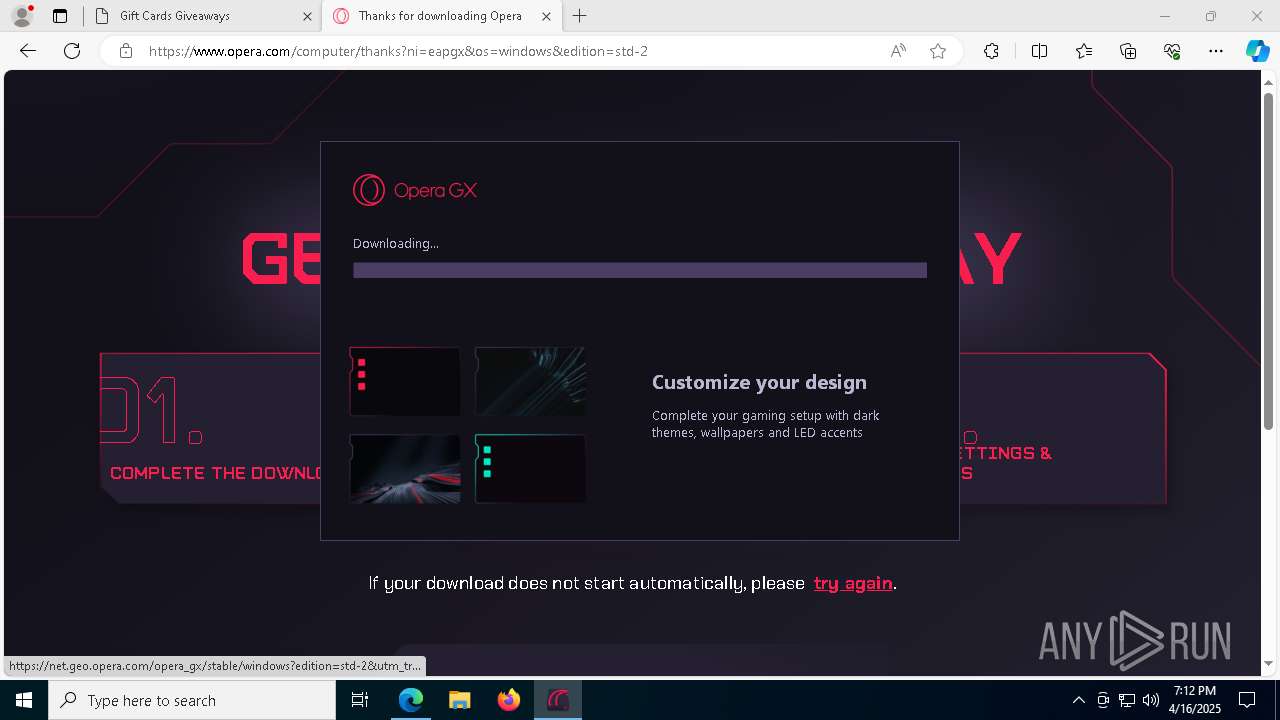
Task: Open Task View on the taskbar
Action: [x=360, y=700]
